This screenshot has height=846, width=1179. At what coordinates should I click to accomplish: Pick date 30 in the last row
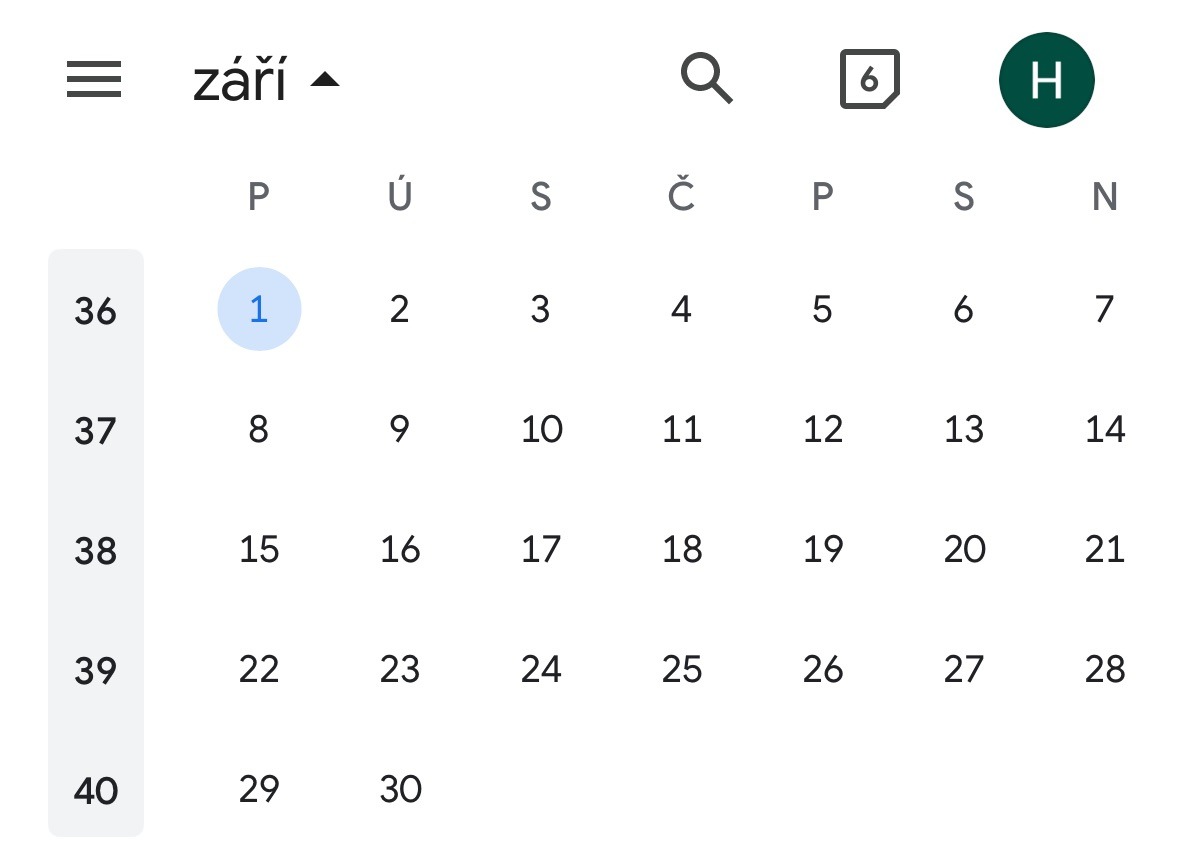(400, 790)
